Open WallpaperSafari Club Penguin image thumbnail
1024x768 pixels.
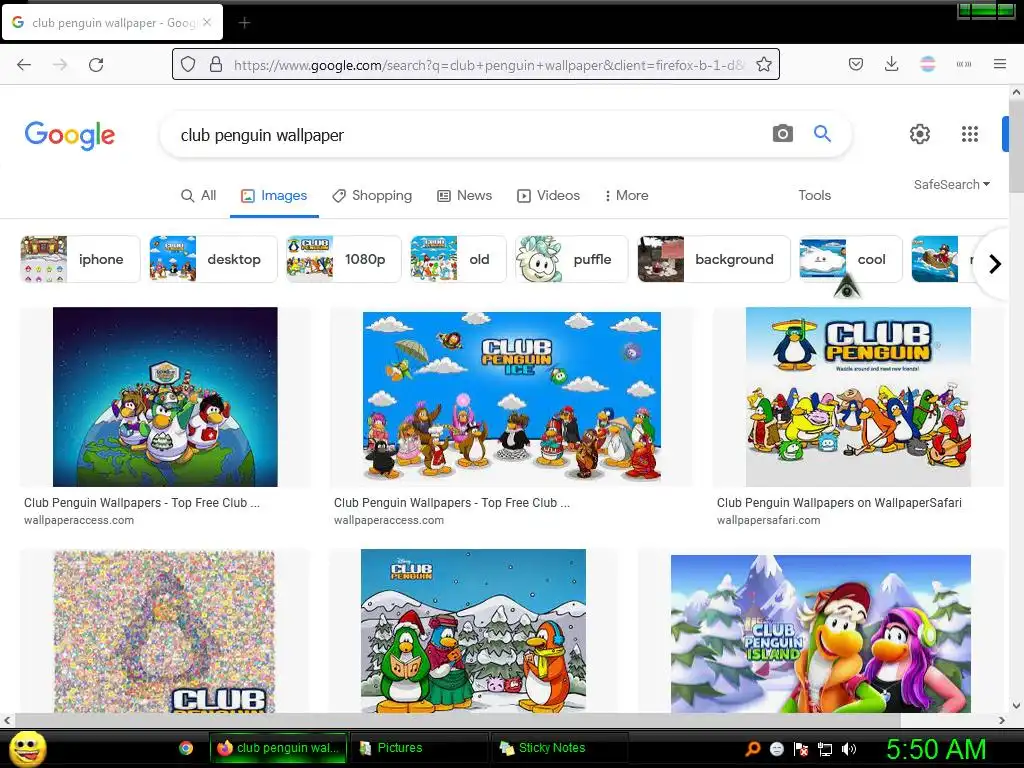858,397
